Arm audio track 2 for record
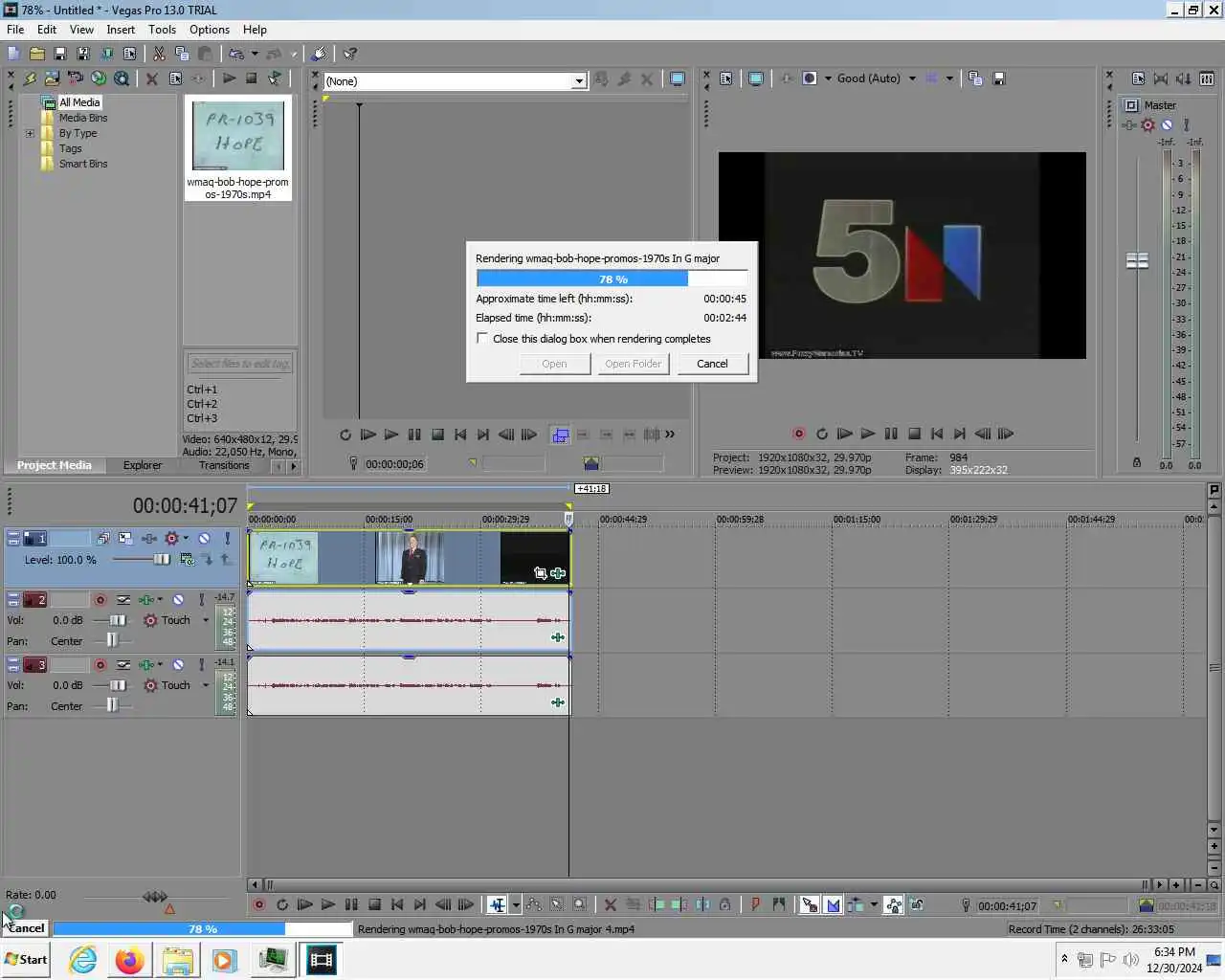Viewport: 1225px width, 980px height. [100, 600]
